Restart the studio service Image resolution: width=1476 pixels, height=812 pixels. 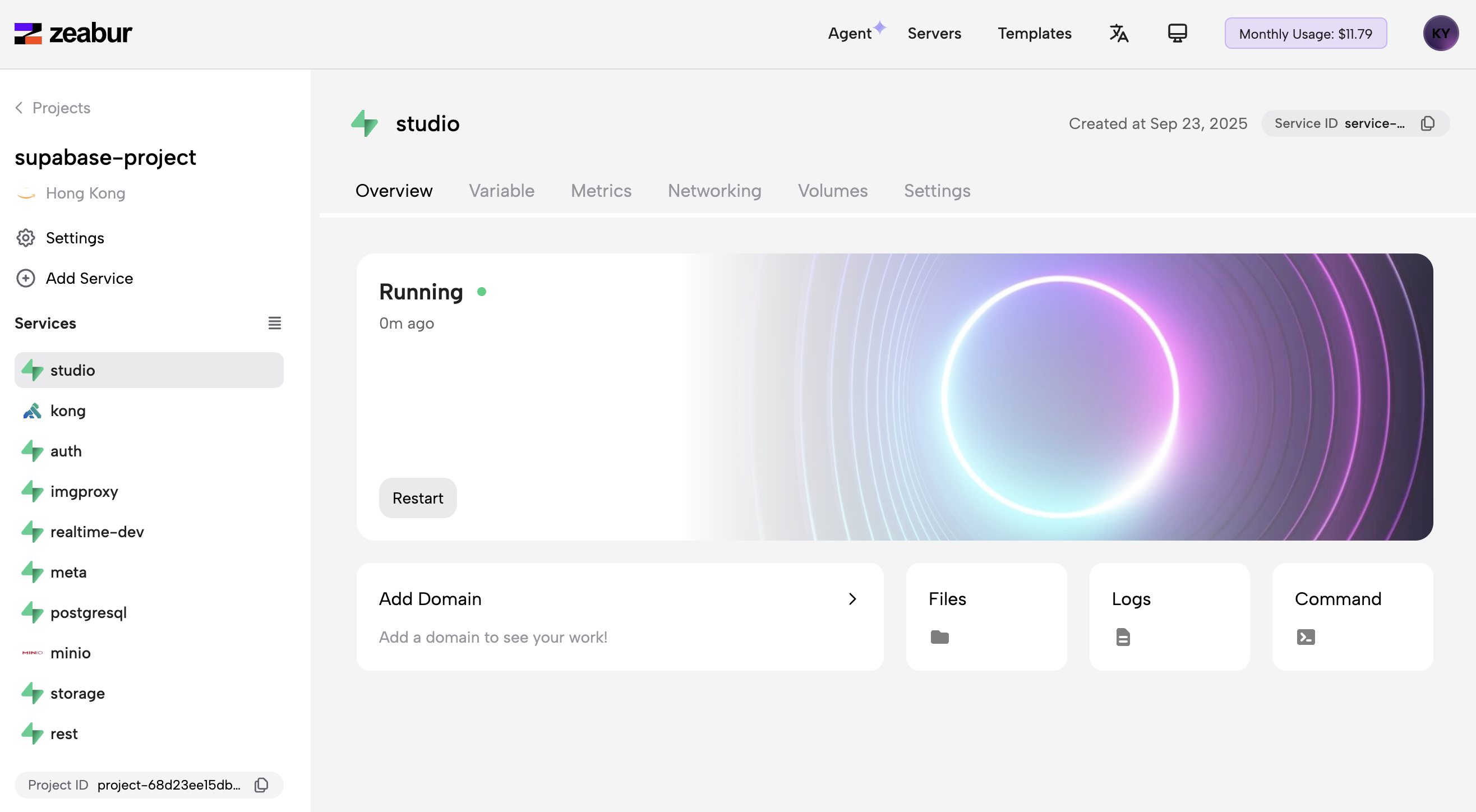click(x=418, y=498)
